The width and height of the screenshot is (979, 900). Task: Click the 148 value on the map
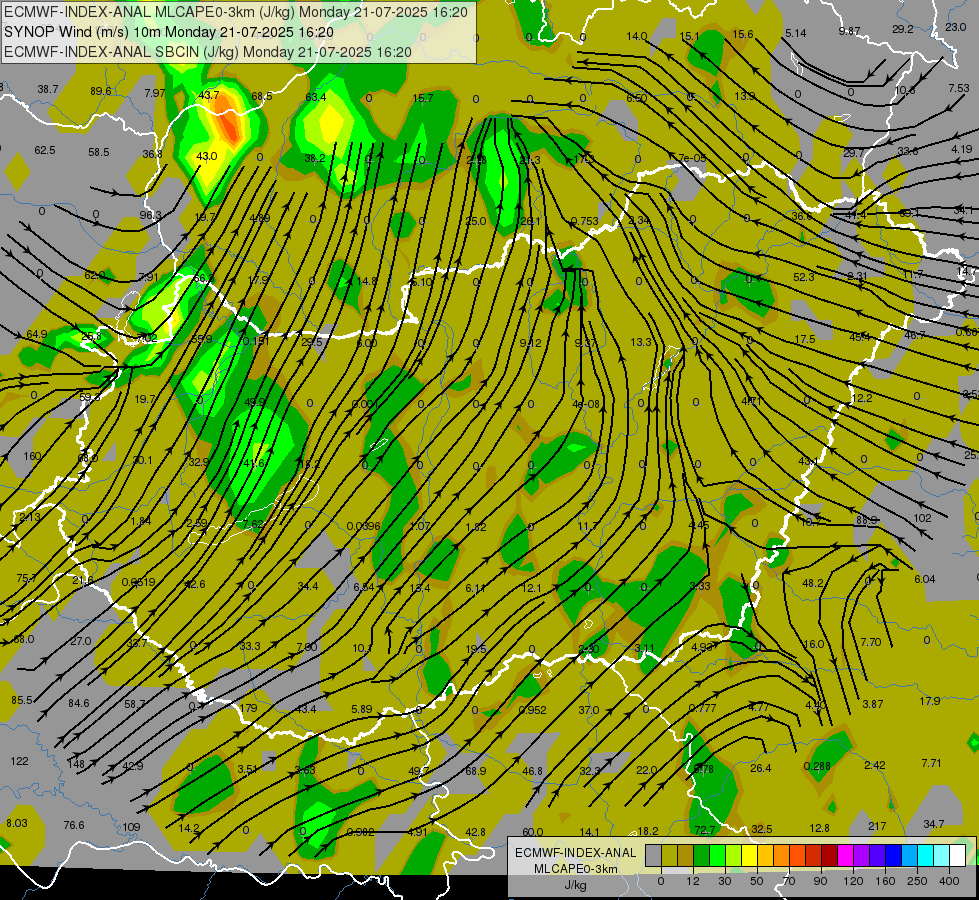click(x=76, y=764)
